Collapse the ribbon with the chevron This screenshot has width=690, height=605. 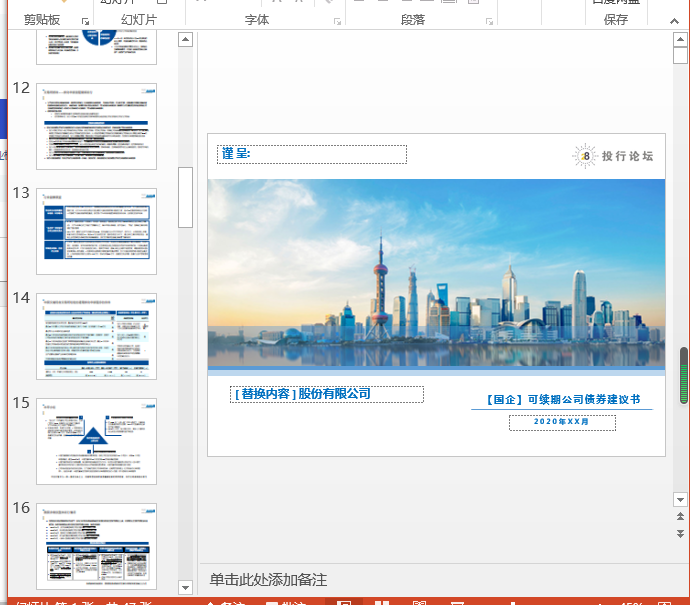[x=674, y=21]
